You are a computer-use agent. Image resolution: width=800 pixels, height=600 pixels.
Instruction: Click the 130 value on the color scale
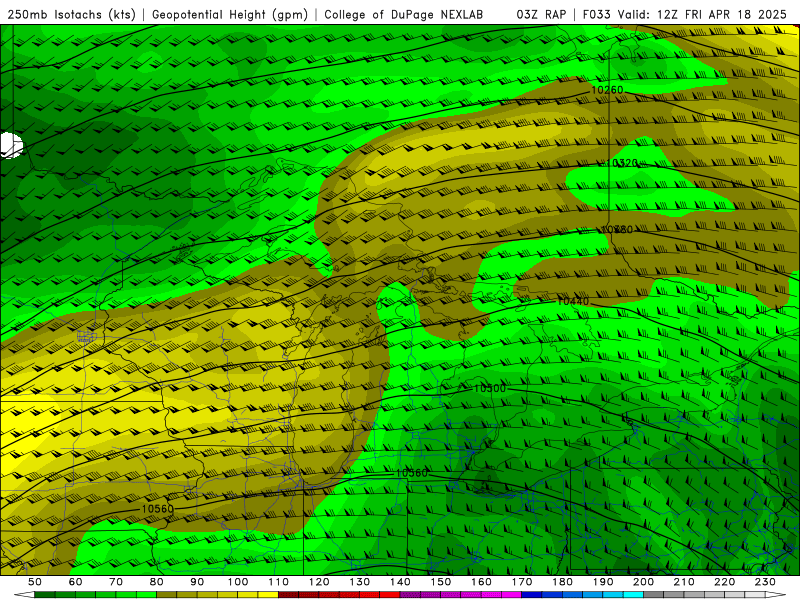(x=359, y=582)
